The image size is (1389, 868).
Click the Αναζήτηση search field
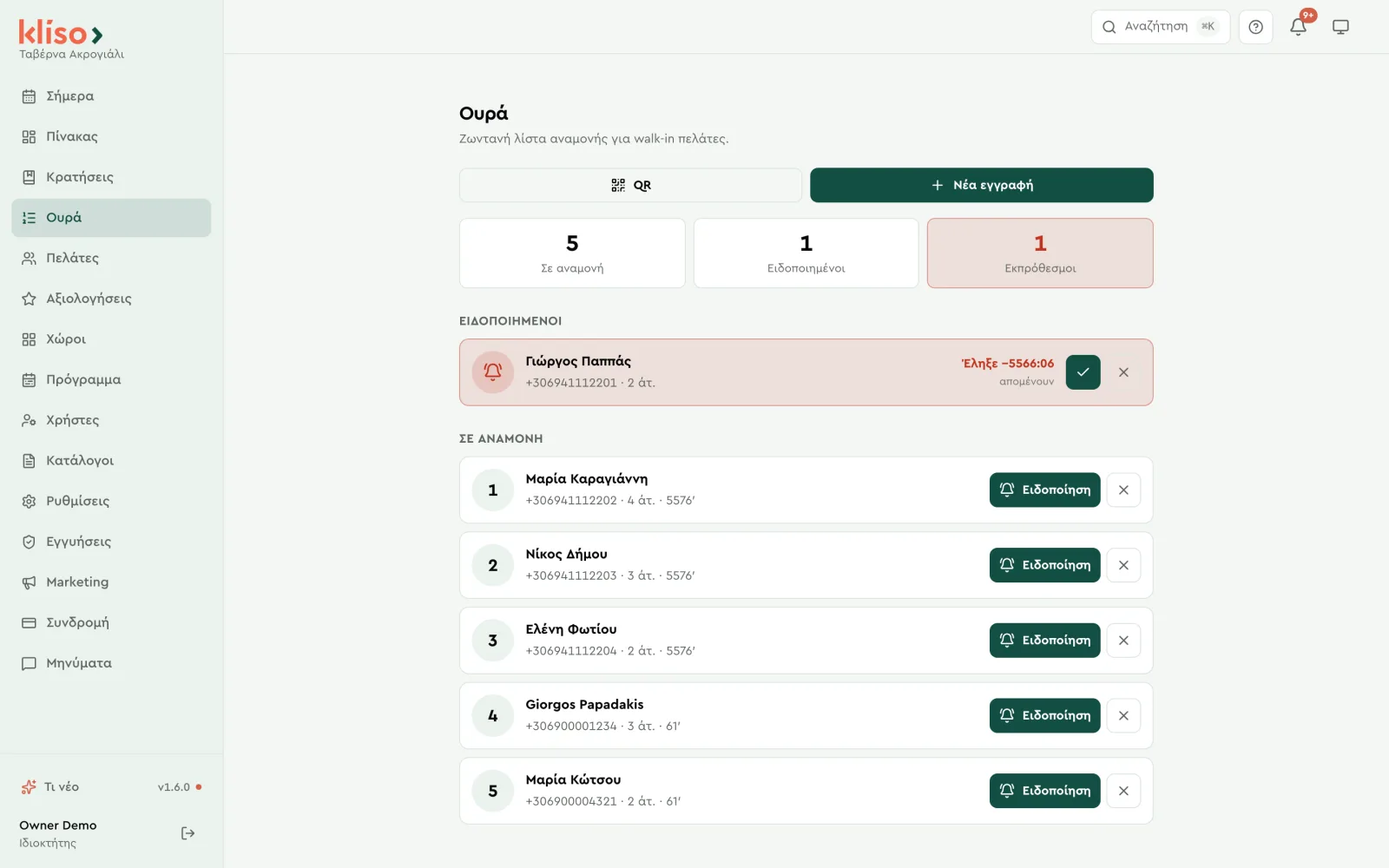click(x=1160, y=27)
